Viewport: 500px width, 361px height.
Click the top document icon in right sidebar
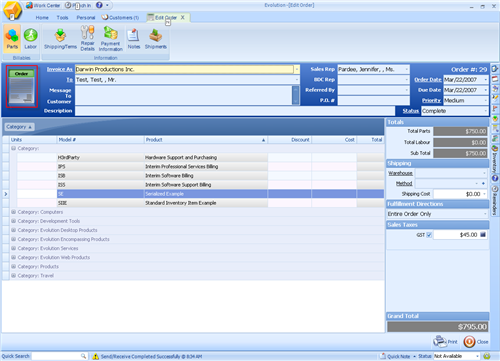click(495, 69)
